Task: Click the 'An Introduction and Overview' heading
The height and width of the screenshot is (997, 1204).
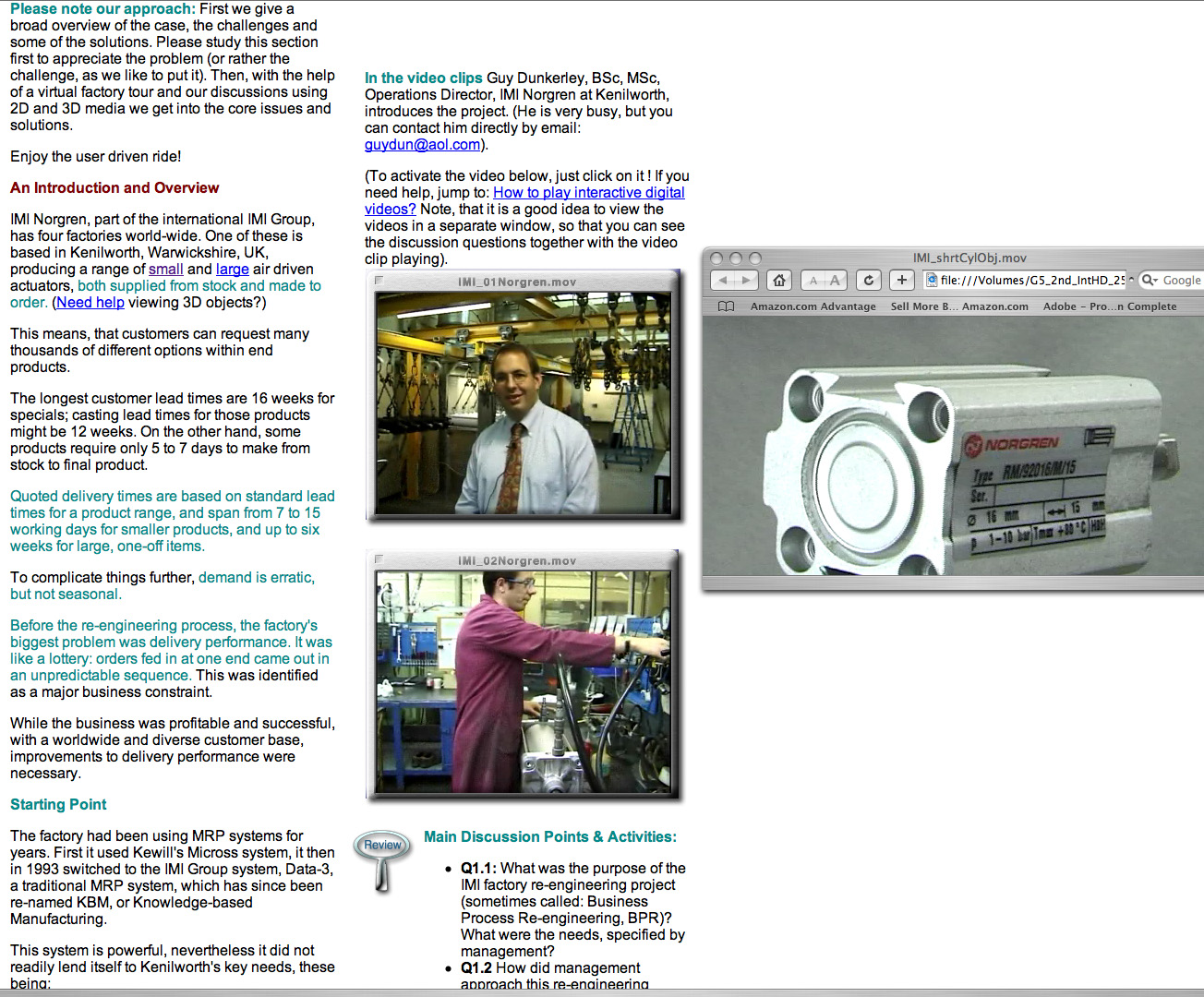Action: tap(114, 187)
